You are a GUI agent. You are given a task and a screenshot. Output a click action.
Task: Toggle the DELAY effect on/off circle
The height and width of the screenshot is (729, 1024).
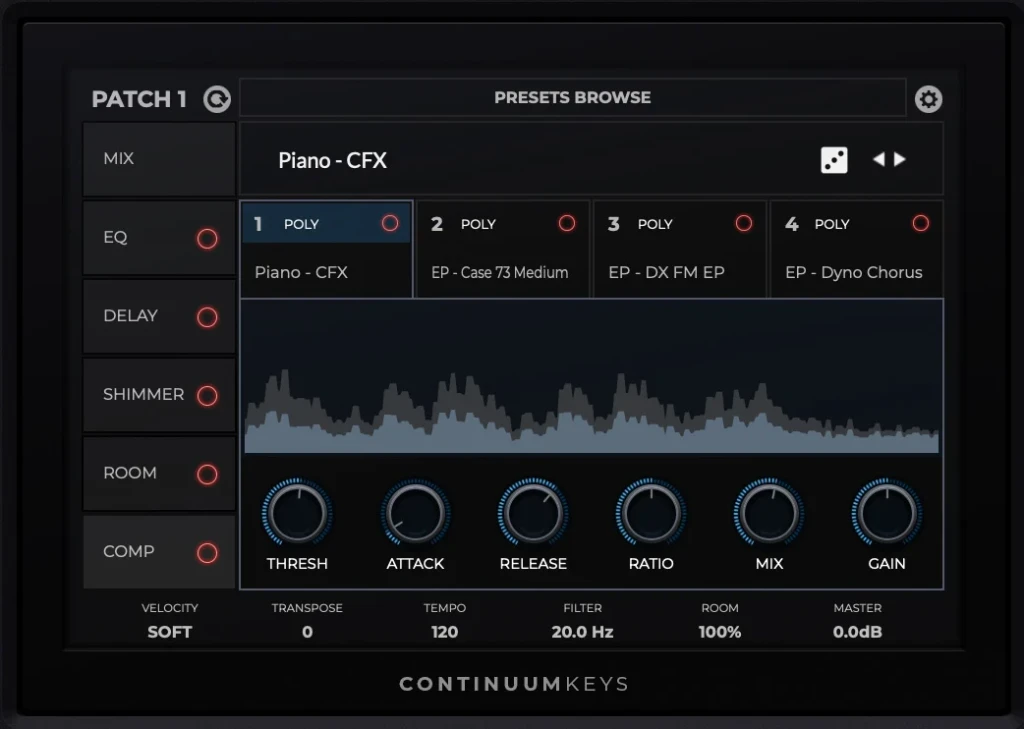[x=207, y=317]
